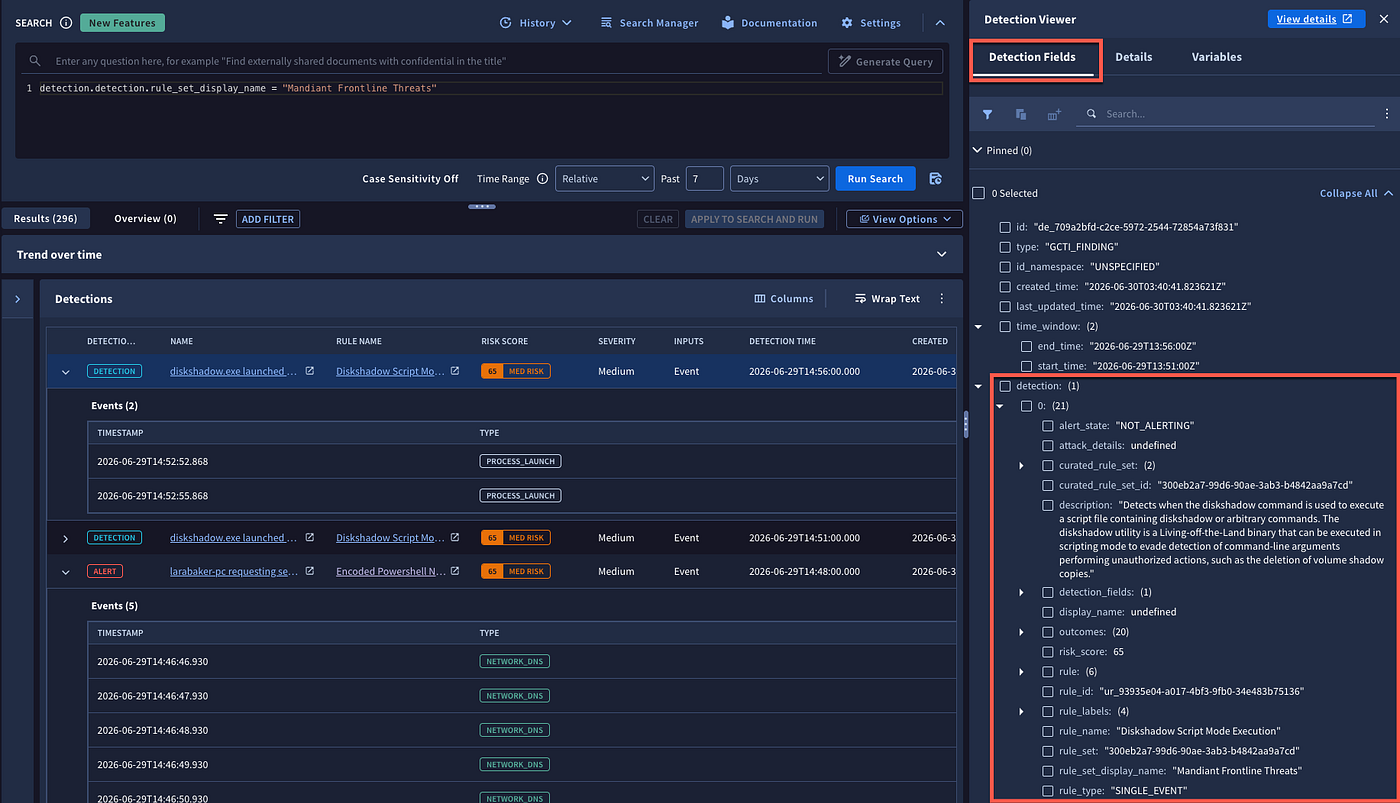Screen dimensions: 1400x803
Task: Click external link icon beside first diskshadow.exe name
Action: coord(309,371)
